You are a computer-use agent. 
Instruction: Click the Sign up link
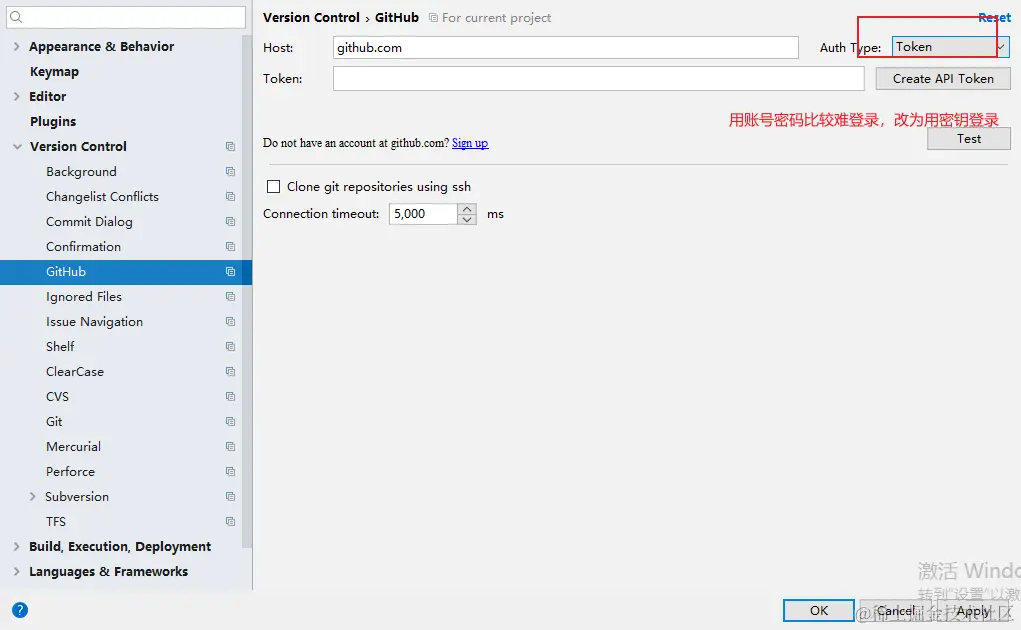click(470, 143)
